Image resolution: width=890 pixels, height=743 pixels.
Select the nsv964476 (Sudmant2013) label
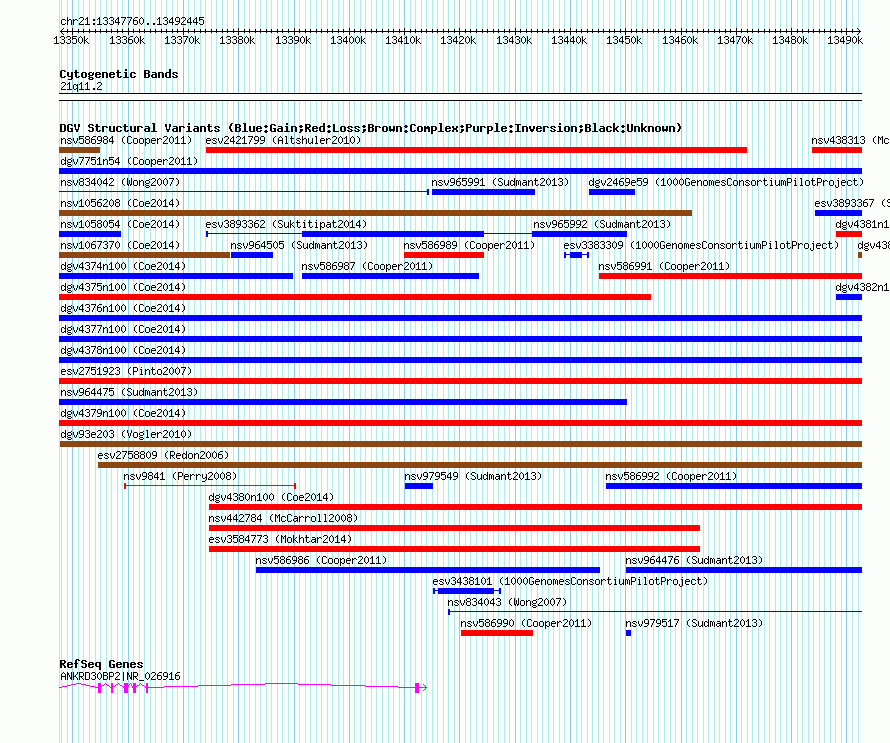point(694,560)
